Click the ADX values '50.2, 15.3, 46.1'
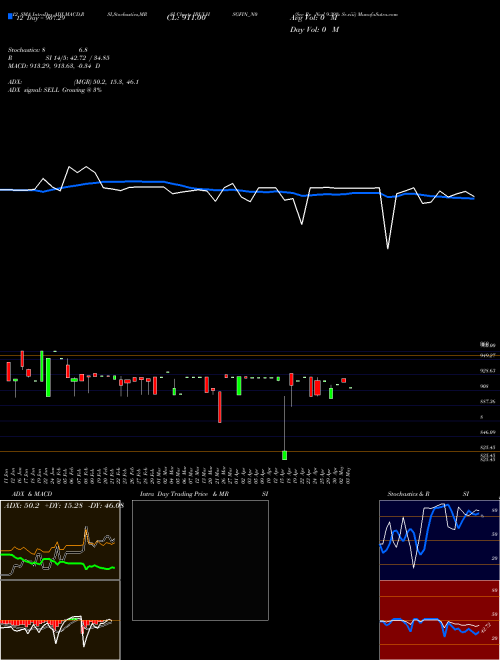 pyautogui.click(x=116, y=82)
